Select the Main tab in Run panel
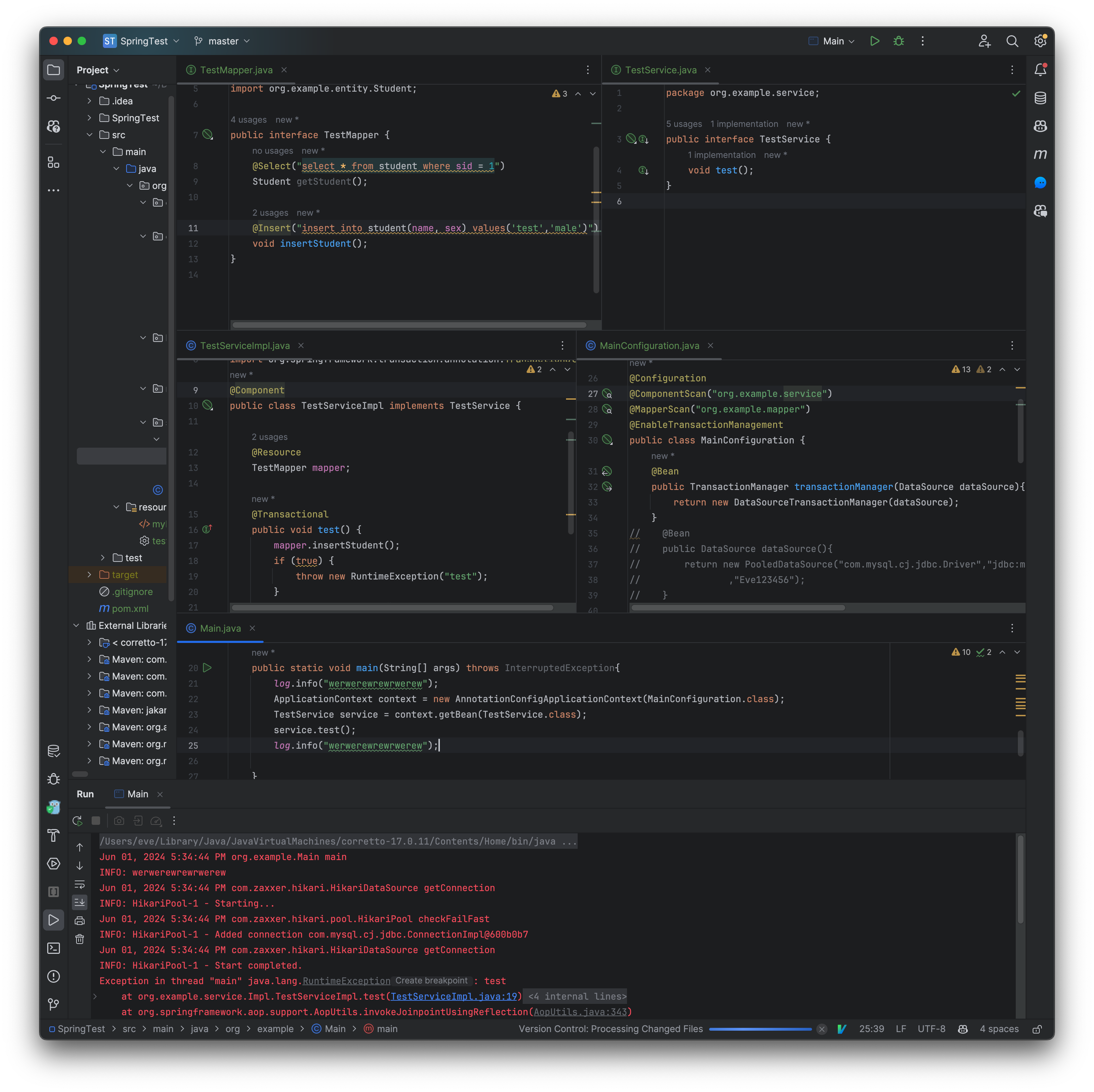Image resolution: width=1094 pixels, height=1092 pixels. point(137,794)
